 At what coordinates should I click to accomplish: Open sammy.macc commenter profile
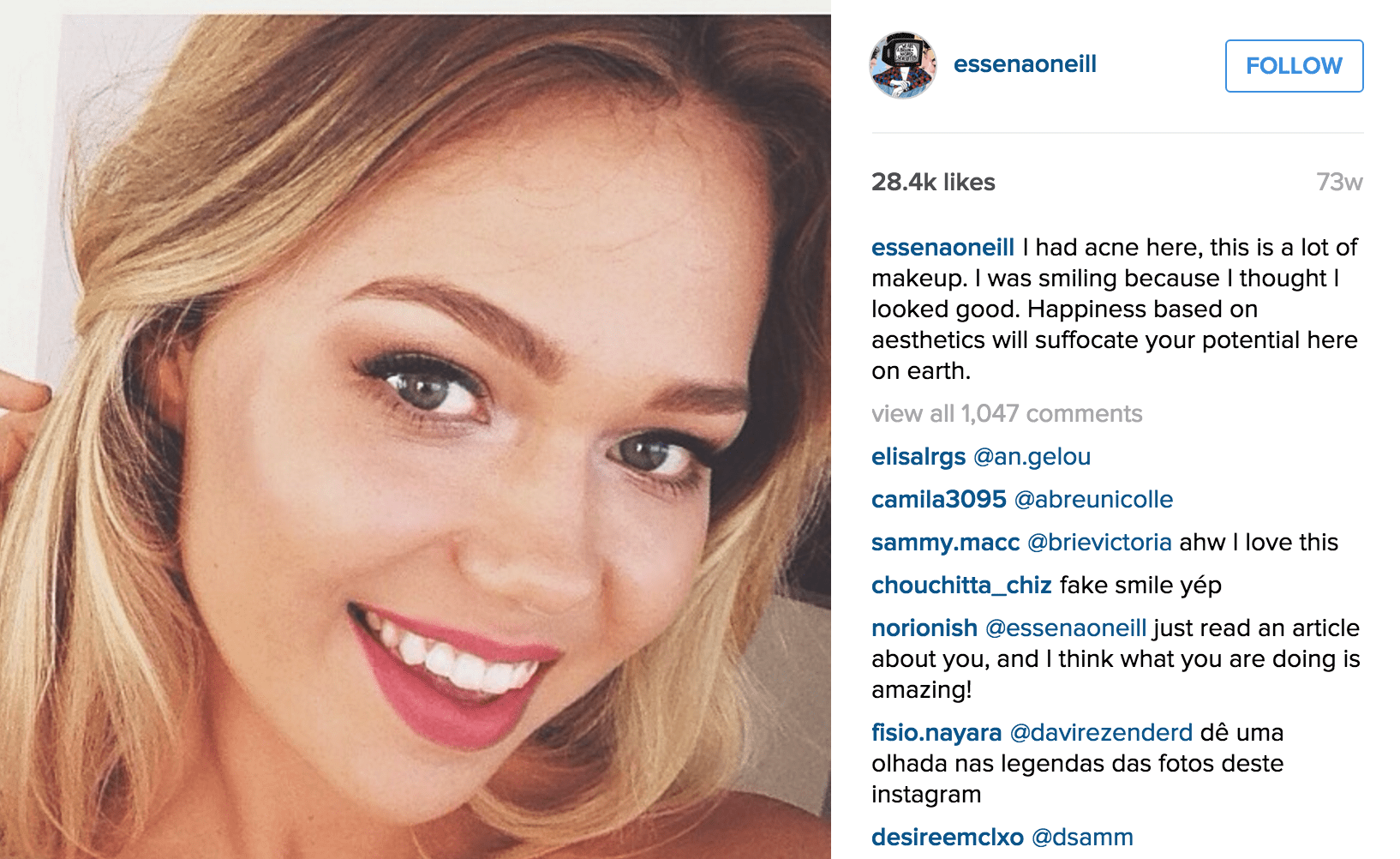point(945,543)
